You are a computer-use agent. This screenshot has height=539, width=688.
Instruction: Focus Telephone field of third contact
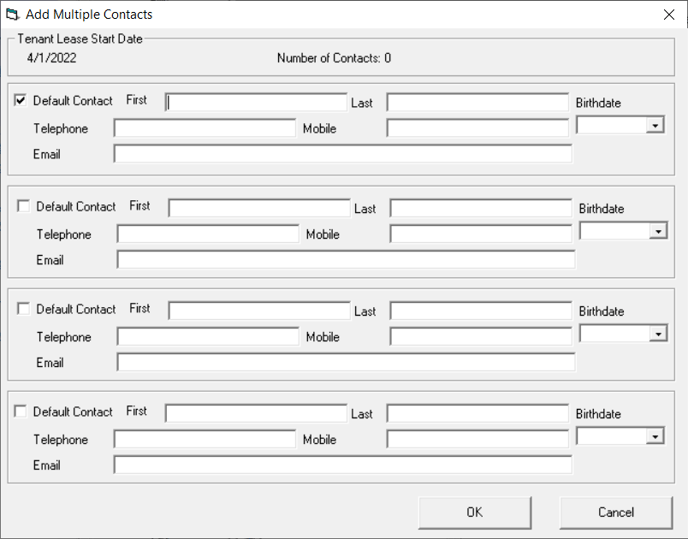click(x=208, y=337)
